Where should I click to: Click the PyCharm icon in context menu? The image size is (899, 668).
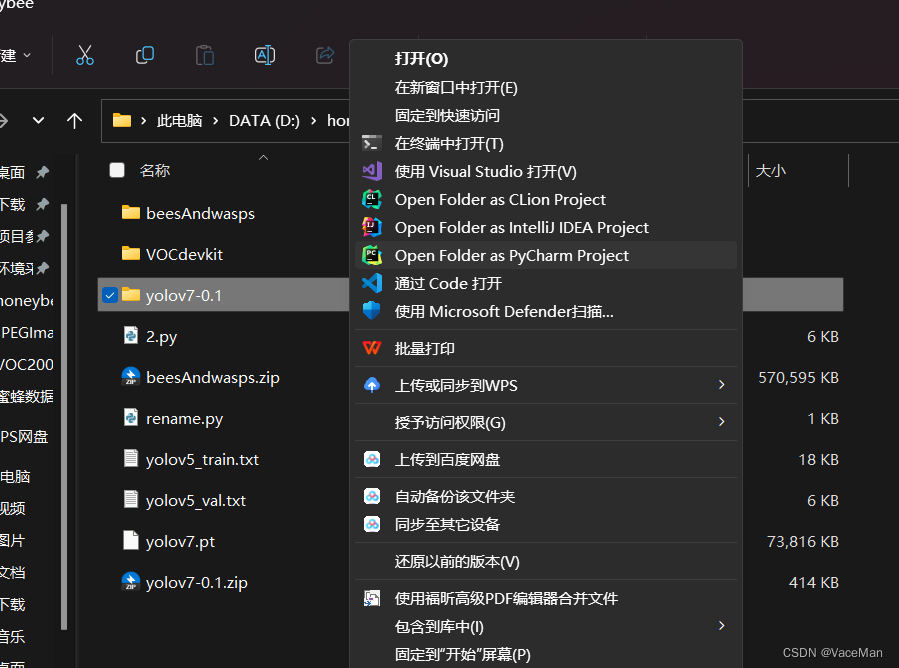click(x=372, y=255)
